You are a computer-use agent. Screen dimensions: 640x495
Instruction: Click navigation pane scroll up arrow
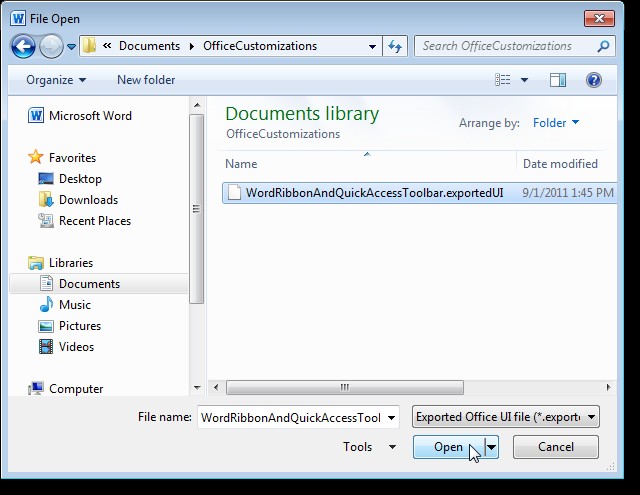197,105
